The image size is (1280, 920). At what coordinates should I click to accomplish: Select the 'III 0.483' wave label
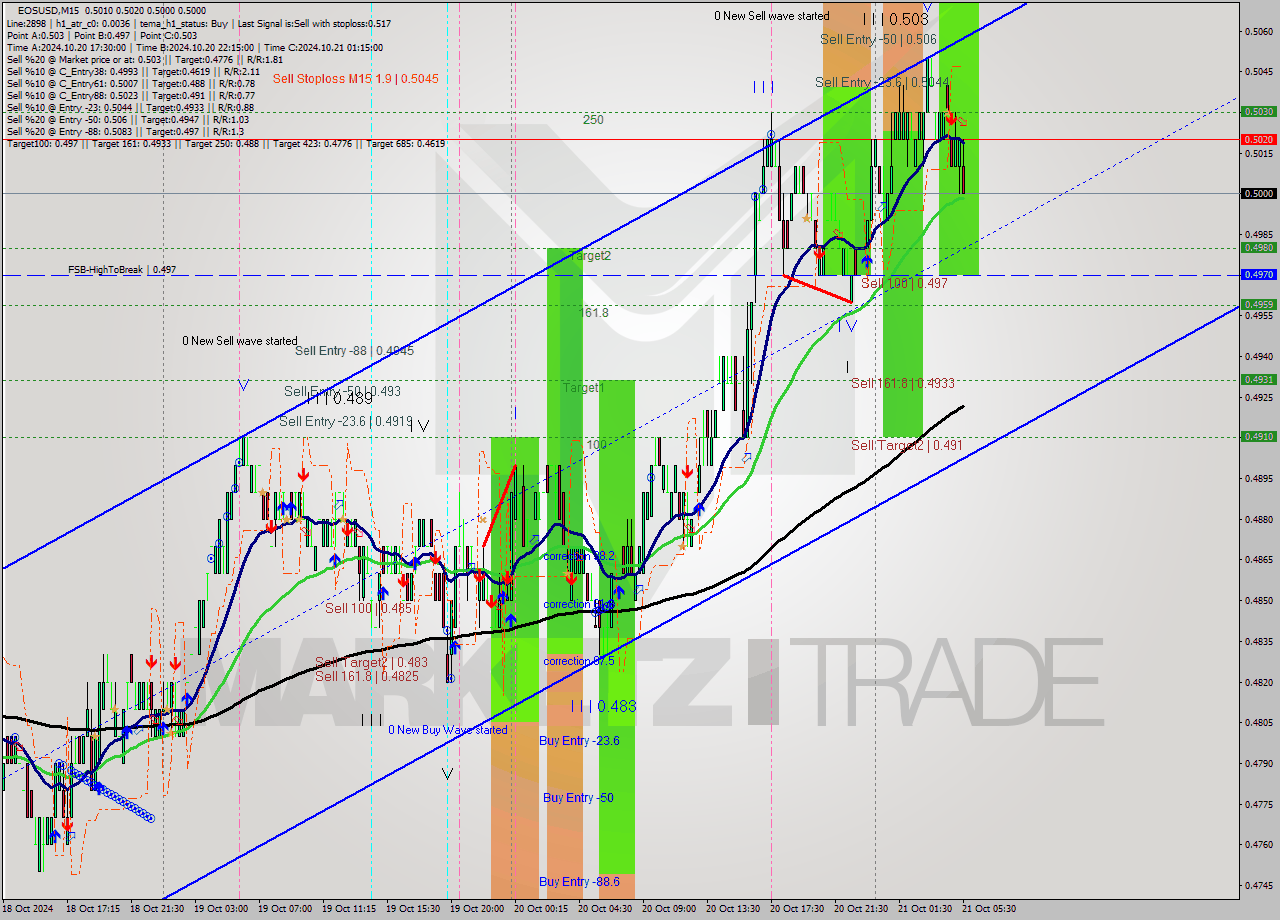pyautogui.click(x=603, y=706)
